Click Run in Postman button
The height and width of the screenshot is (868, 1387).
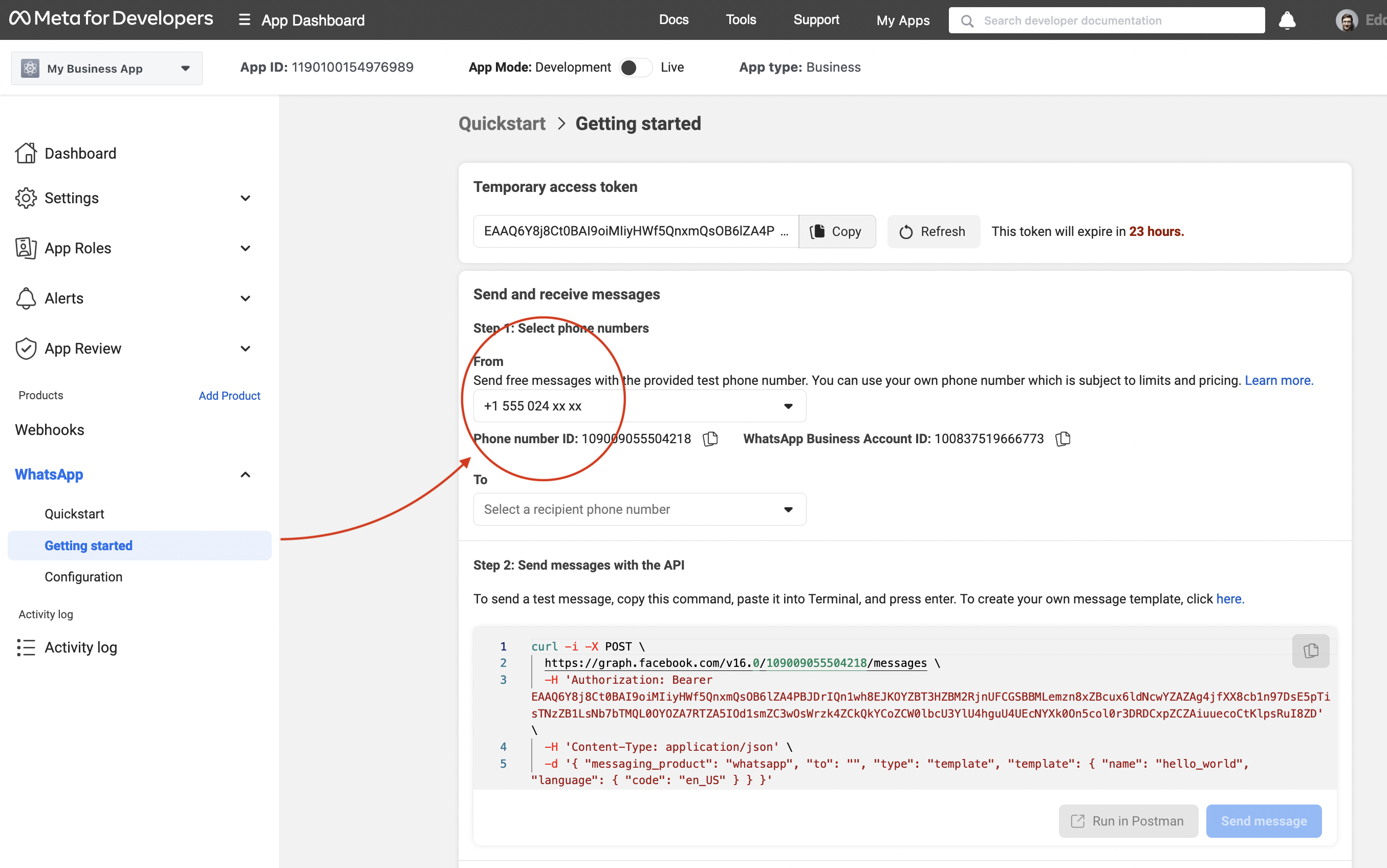pos(1128,821)
